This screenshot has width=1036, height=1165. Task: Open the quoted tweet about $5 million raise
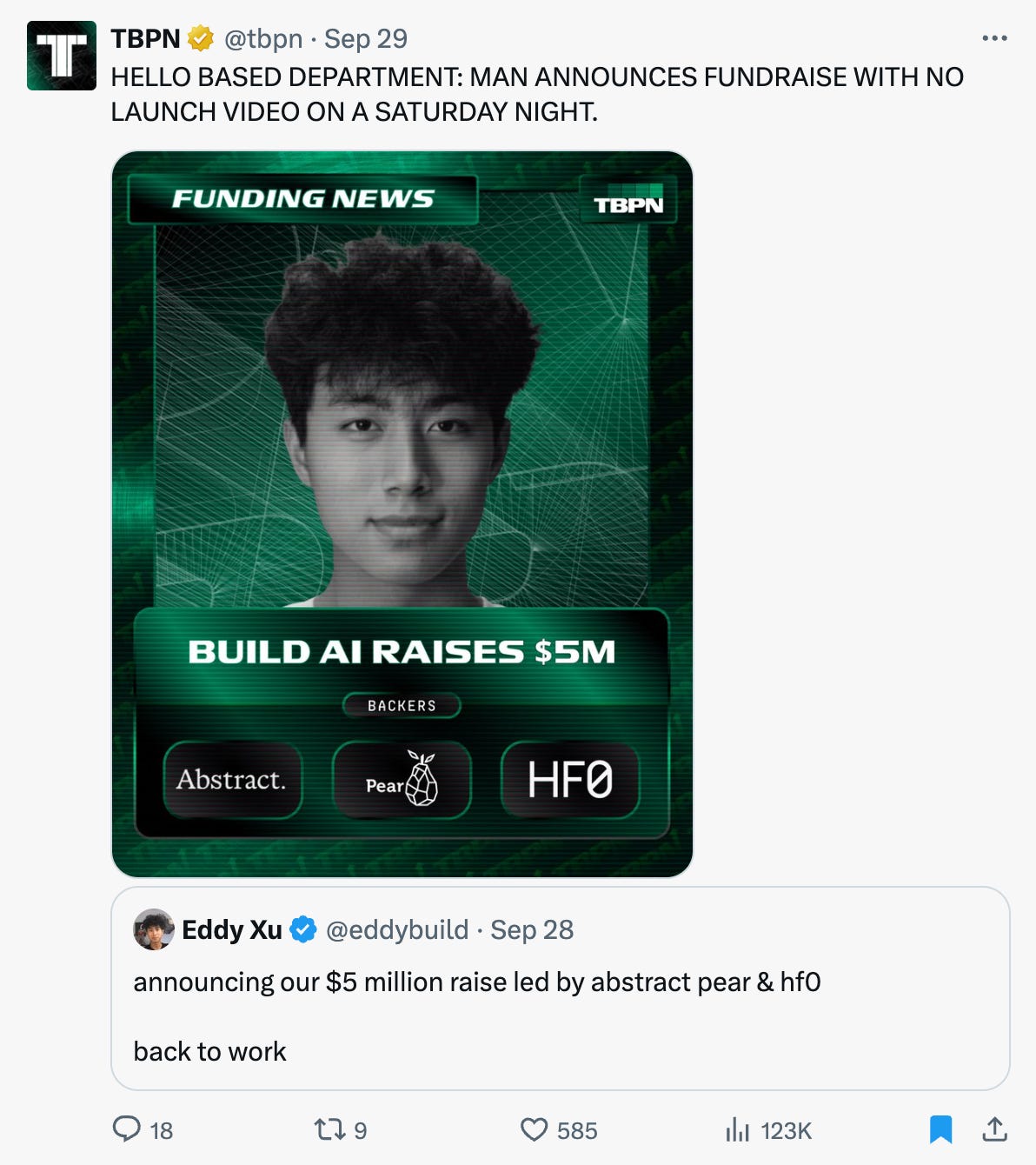pos(561,989)
